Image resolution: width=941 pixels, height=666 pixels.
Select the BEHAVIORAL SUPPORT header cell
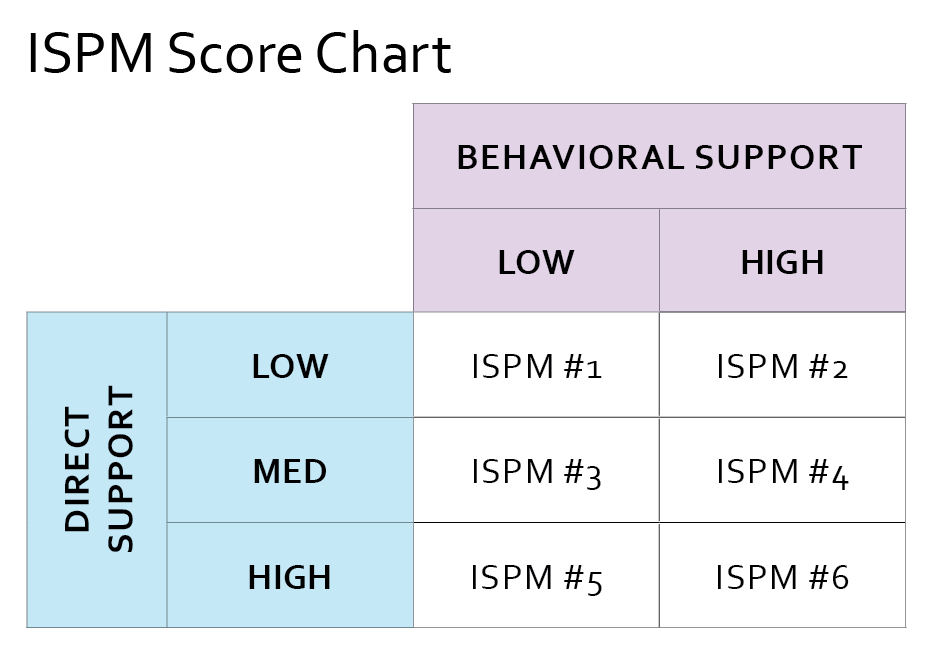coord(659,157)
